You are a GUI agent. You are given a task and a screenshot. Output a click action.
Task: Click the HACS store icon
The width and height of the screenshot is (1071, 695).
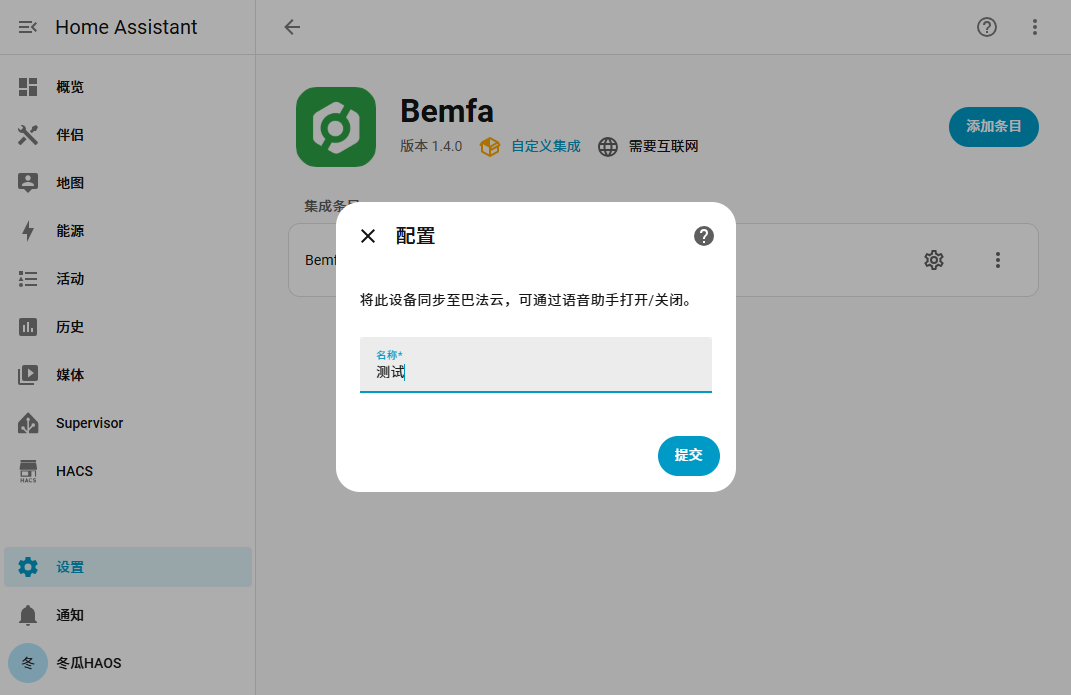(x=28, y=471)
